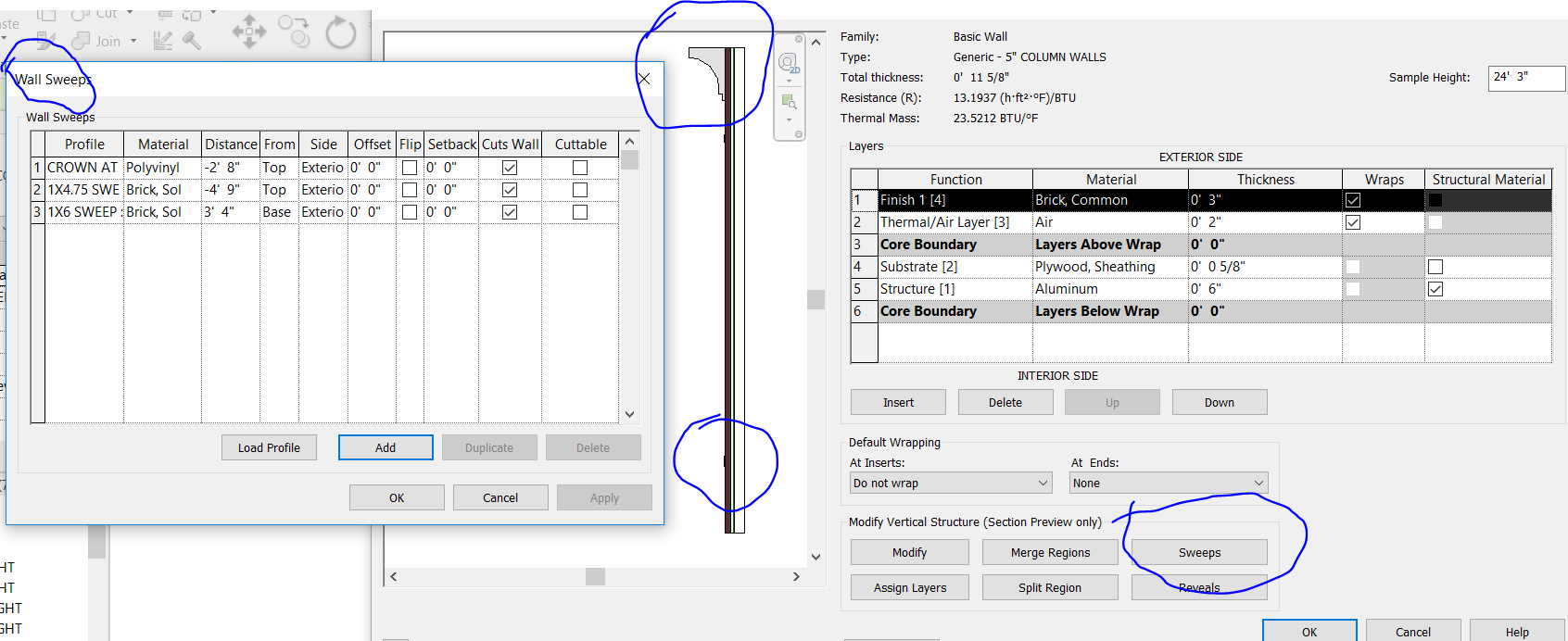
Task: Click Plywood, Sheathing material cell
Action: point(1110,267)
